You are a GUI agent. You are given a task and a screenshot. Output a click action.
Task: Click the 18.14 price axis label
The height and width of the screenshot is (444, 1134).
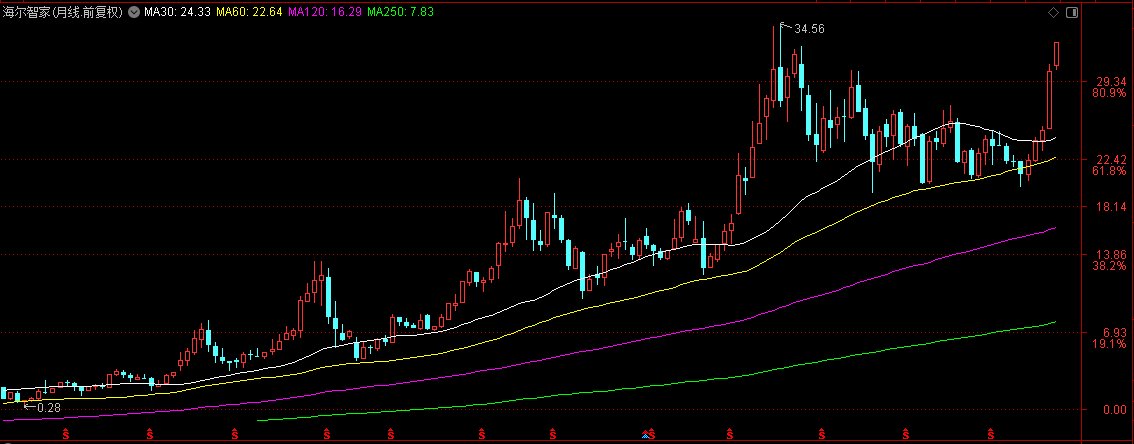(x=1112, y=207)
